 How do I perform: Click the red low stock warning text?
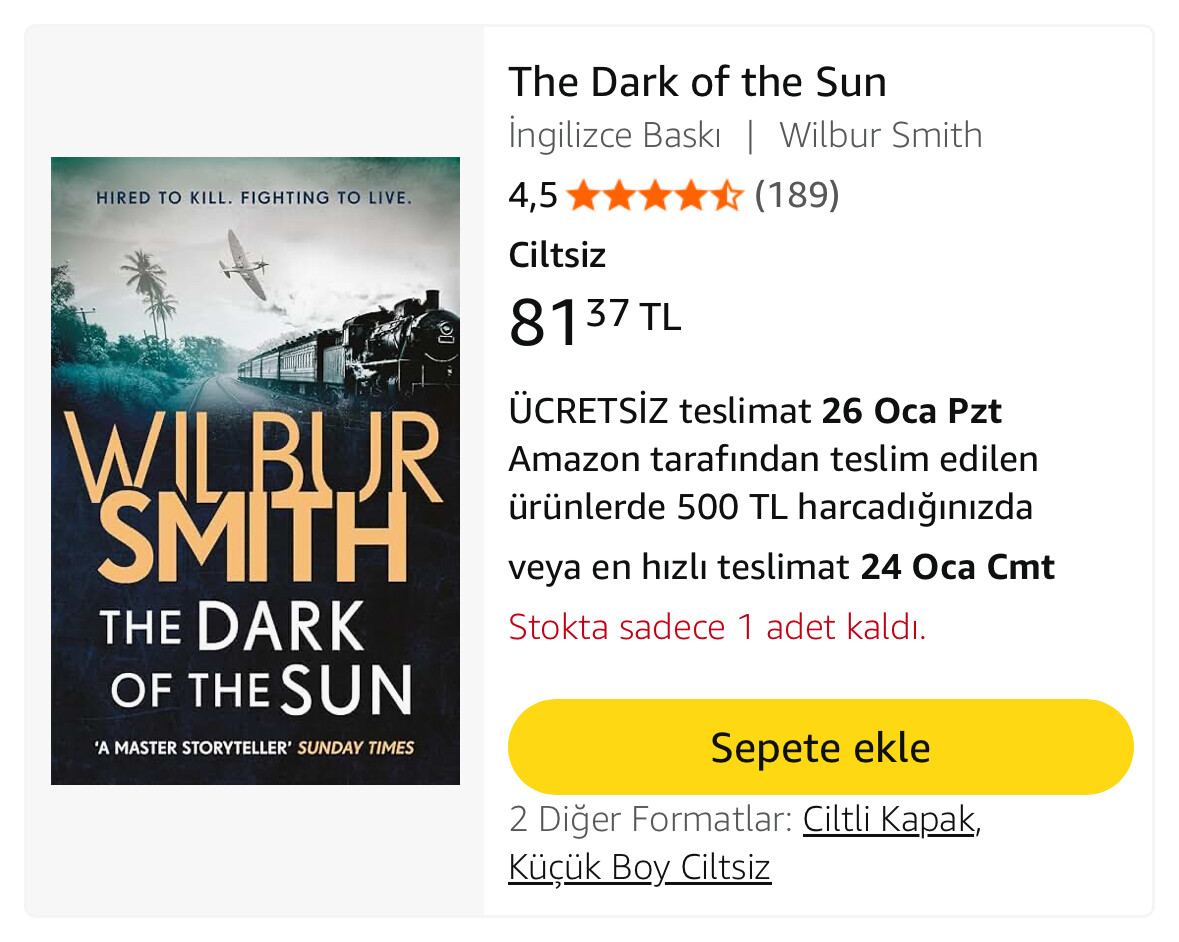pyautogui.click(x=717, y=626)
